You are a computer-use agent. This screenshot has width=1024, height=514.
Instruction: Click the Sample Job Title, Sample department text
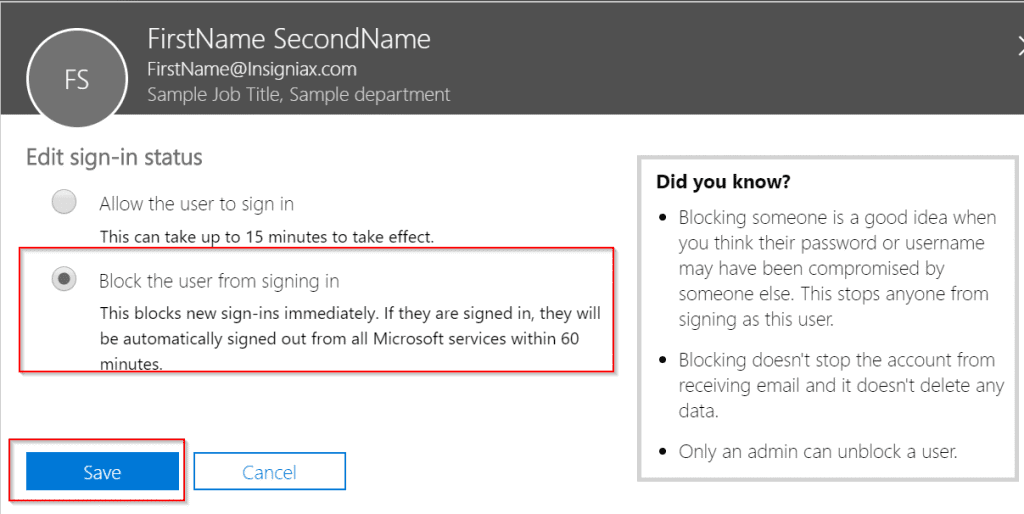pos(298,95)
